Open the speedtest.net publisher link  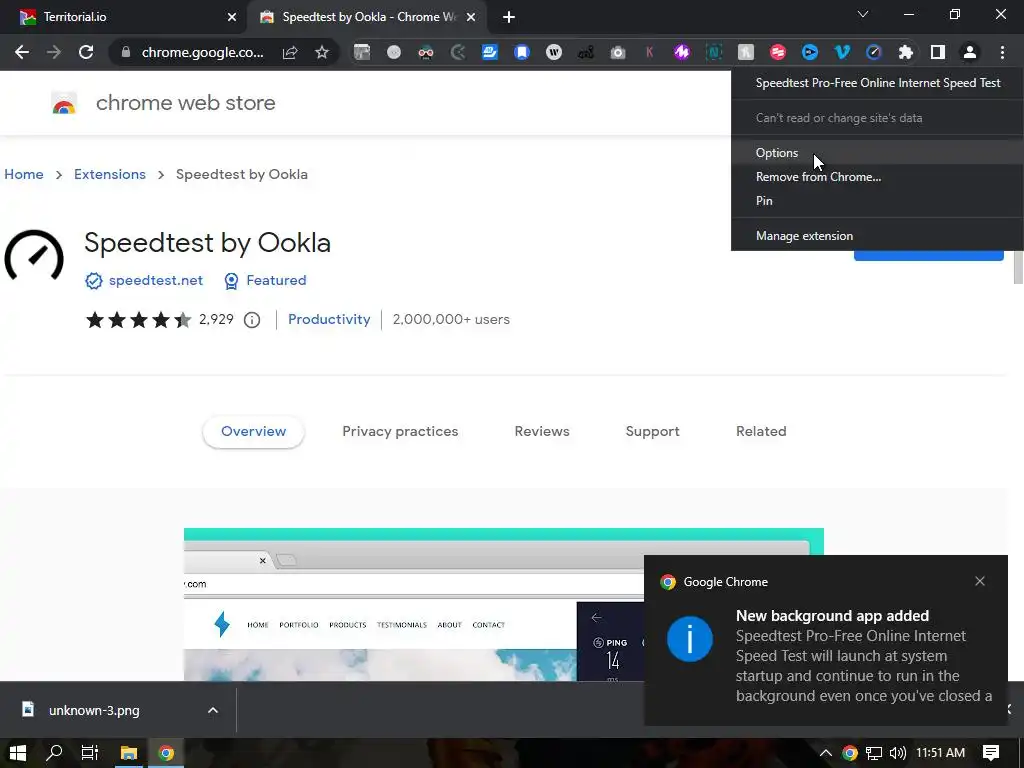[155, 281]
